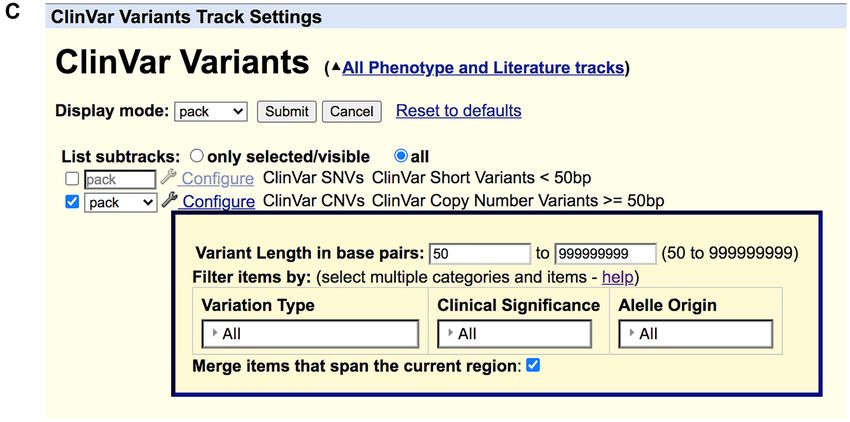Image resolution: width=850 pixels, height=422 pixels.
Task: Select 'only selected/visible' radio button
Action: point(197,156)
